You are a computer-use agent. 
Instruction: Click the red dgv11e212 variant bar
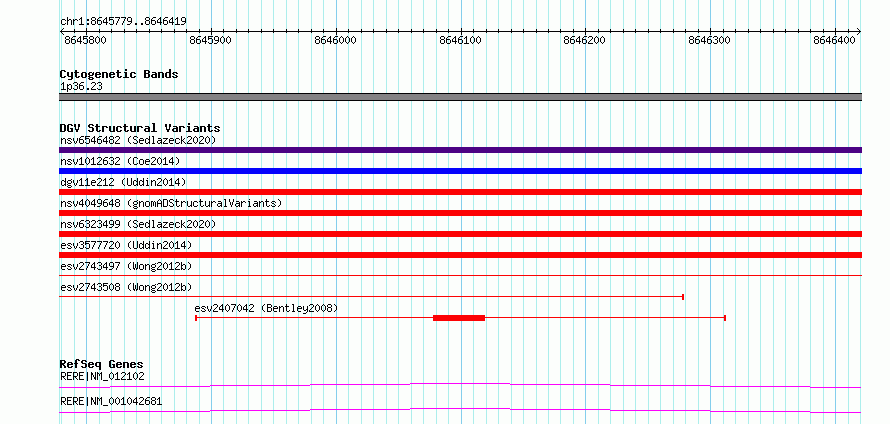tap(460, 192)
